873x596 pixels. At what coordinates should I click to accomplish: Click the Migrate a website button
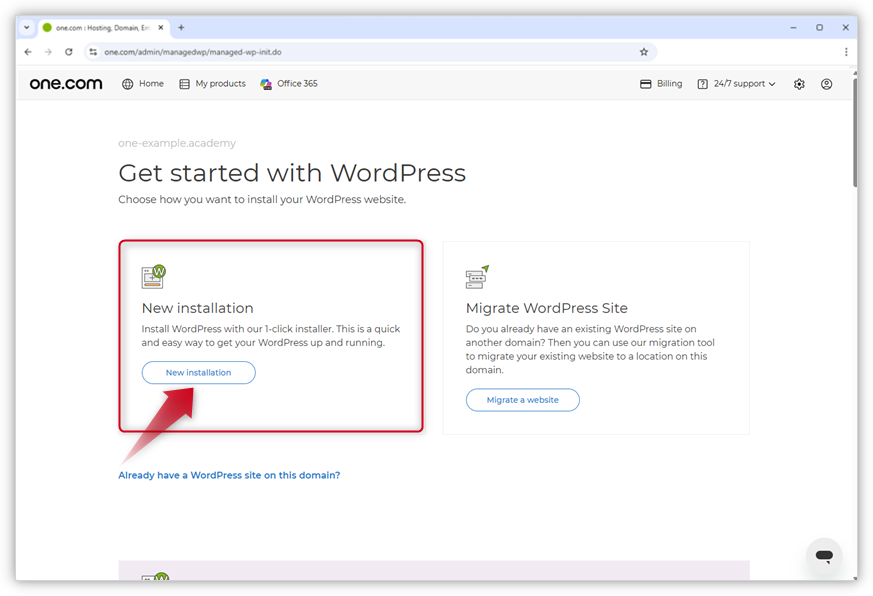[522, 400]
